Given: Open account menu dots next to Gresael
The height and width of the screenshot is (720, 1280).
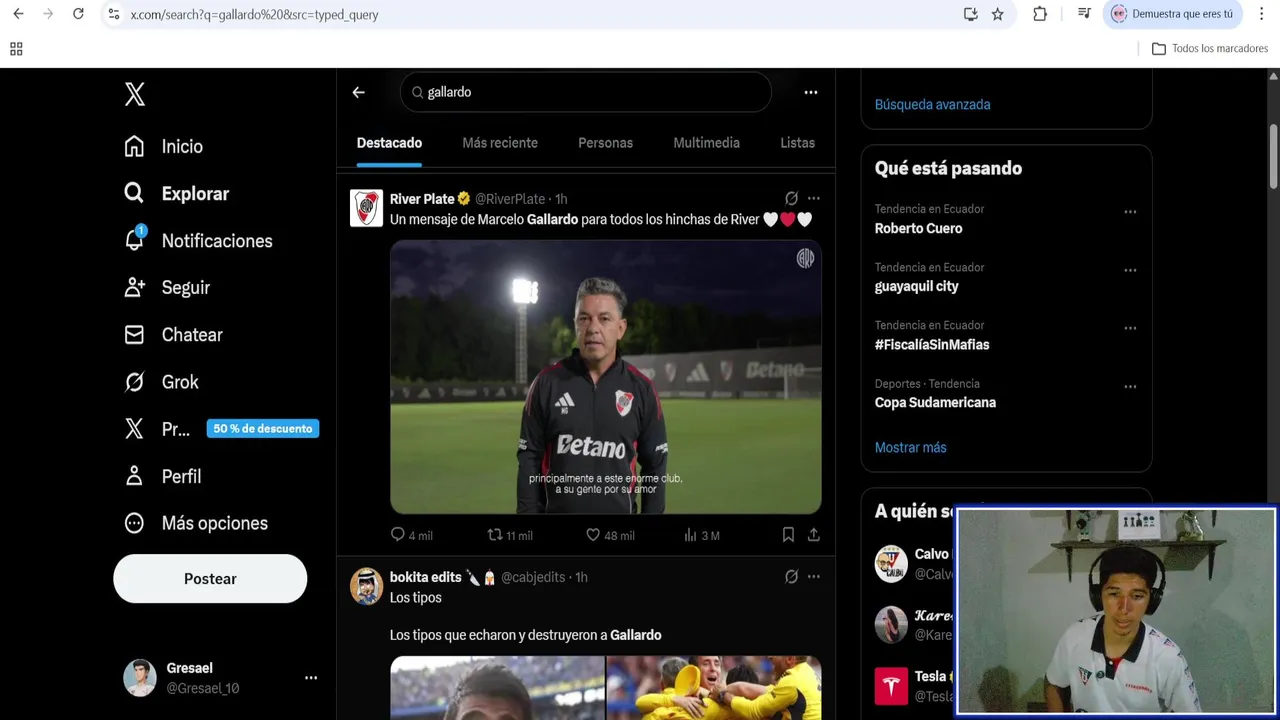Looking at the screenshot, I should click(311, 678).
